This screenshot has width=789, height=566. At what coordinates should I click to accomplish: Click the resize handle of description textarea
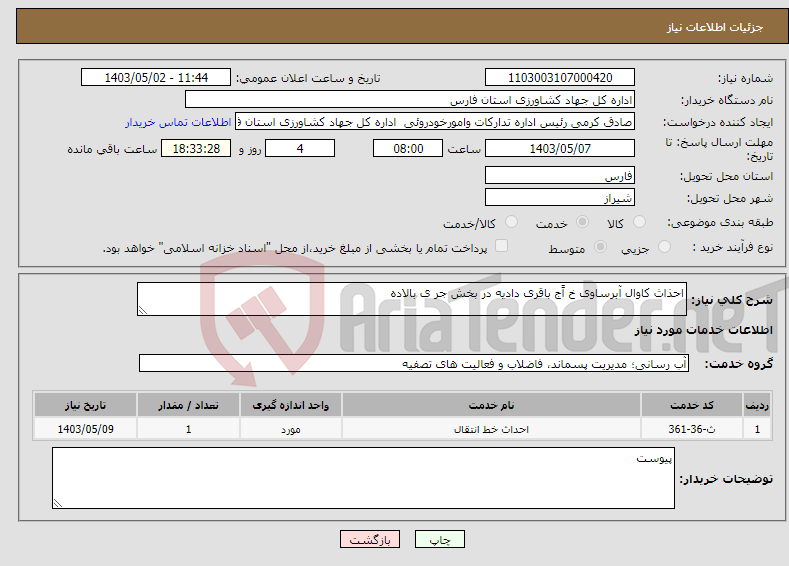pos(142,310)
